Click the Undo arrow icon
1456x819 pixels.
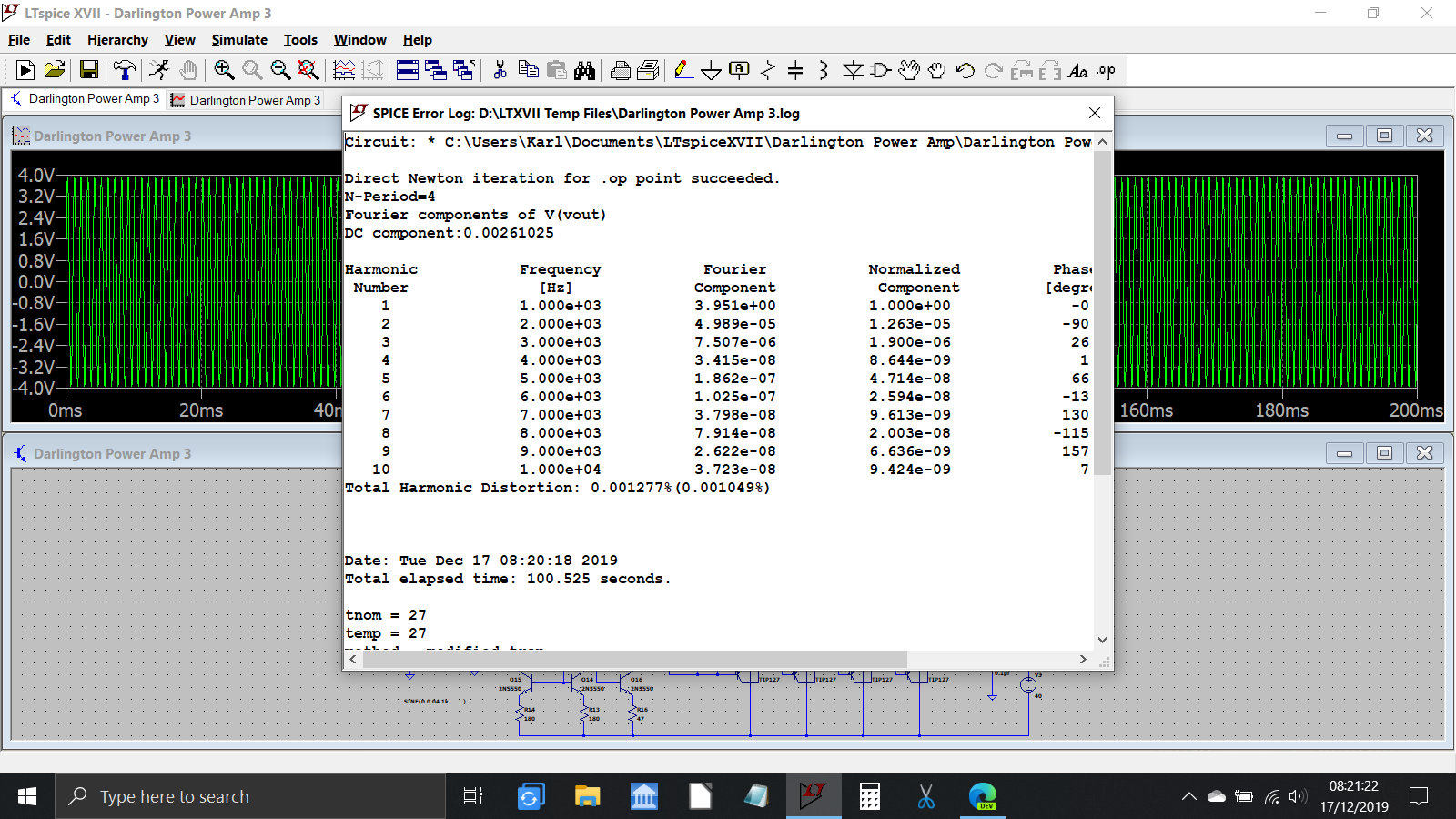click(x=966, y=70)
